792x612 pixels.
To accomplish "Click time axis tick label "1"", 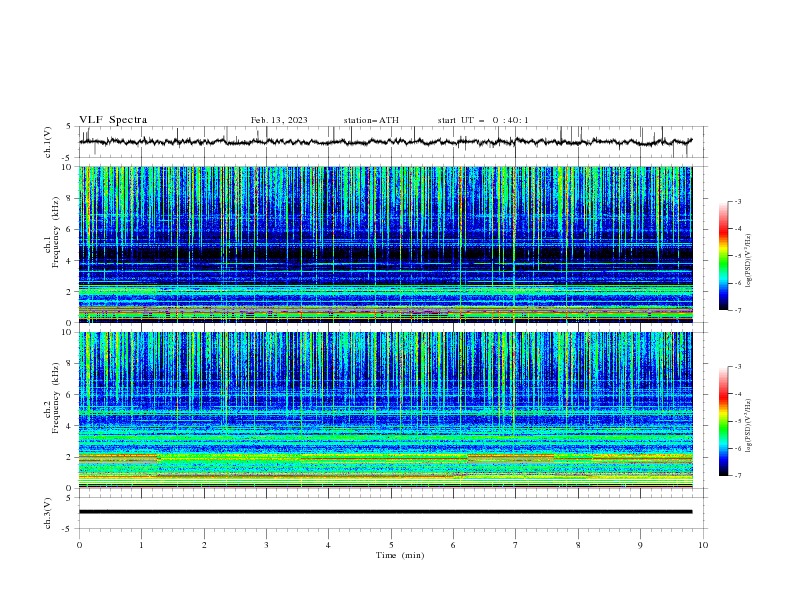I will [141, 545].
